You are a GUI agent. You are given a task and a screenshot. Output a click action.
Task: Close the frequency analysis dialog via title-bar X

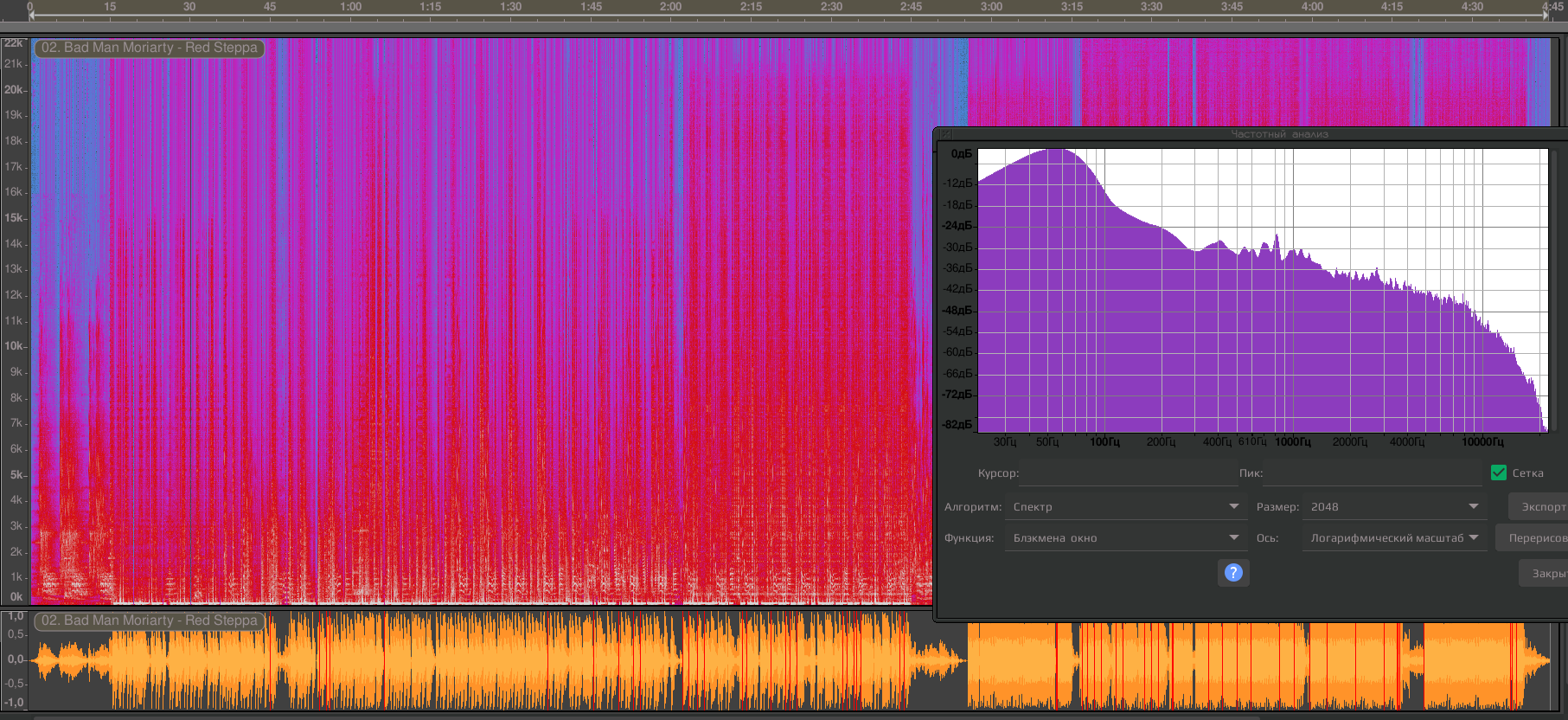[946, 134]
